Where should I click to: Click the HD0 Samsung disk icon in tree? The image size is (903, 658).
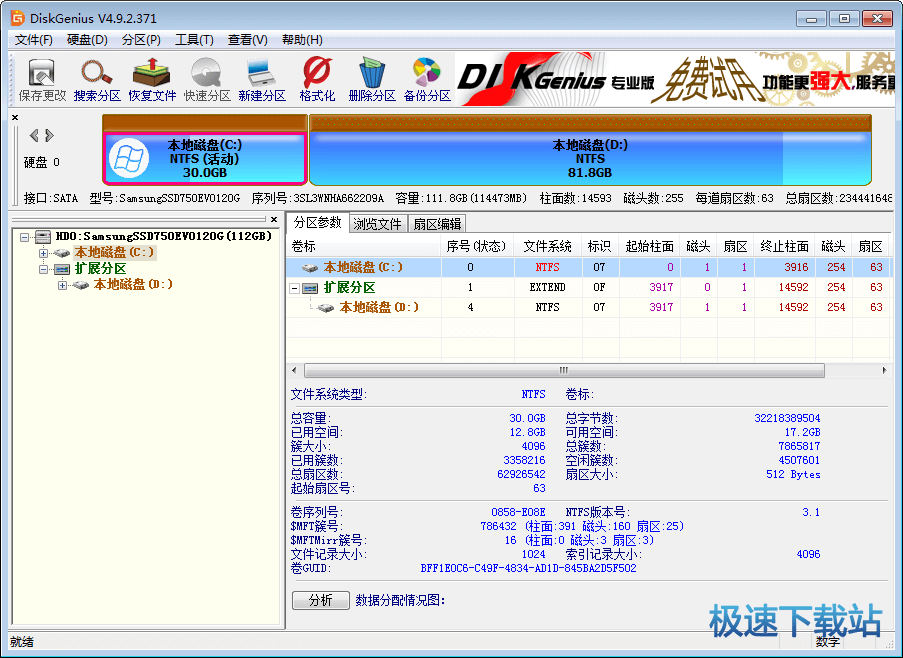(43, 237)
